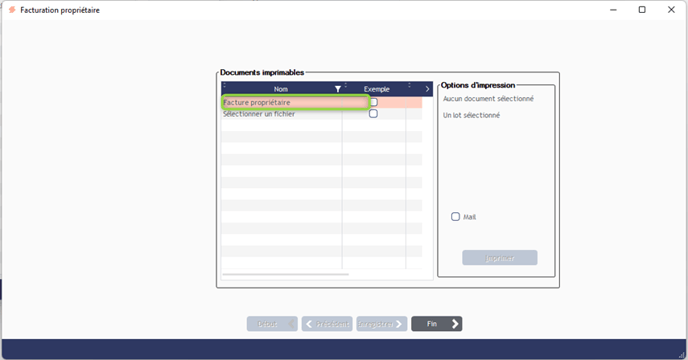
Task: Sort by the Nom column header
Action: (x=281, y=89)
